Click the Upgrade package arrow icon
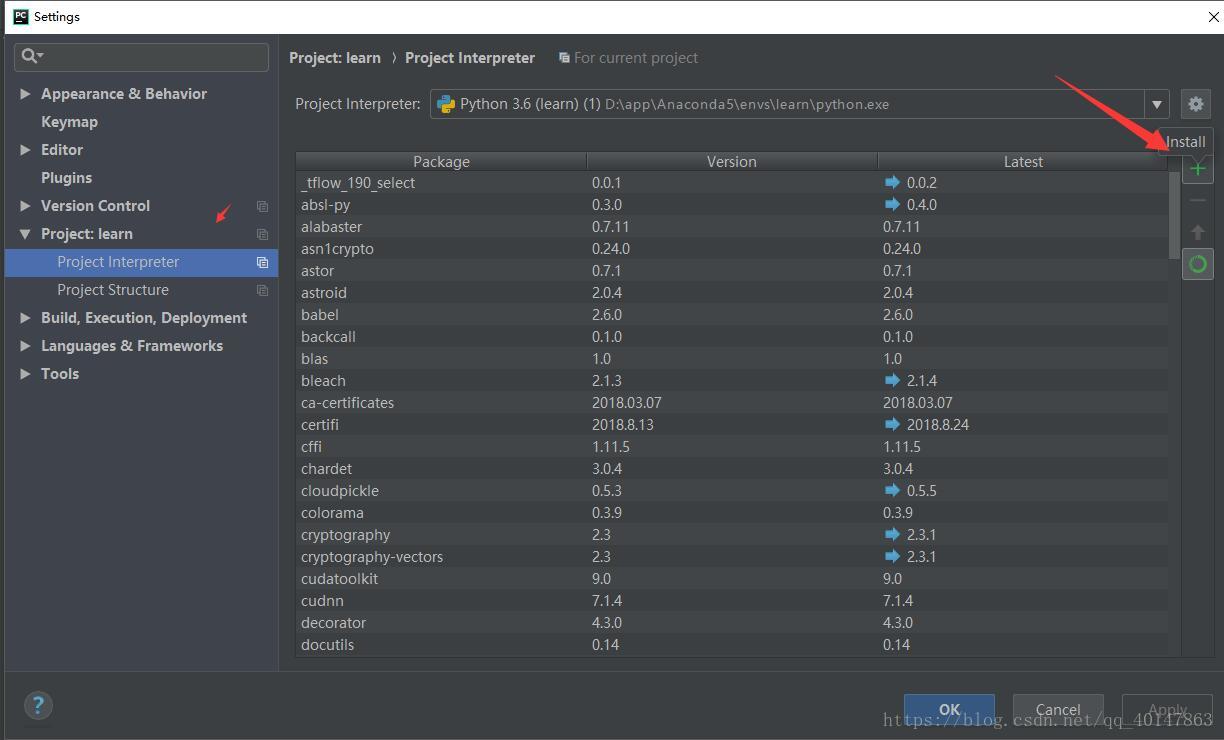 click(x=1198, y=233)
